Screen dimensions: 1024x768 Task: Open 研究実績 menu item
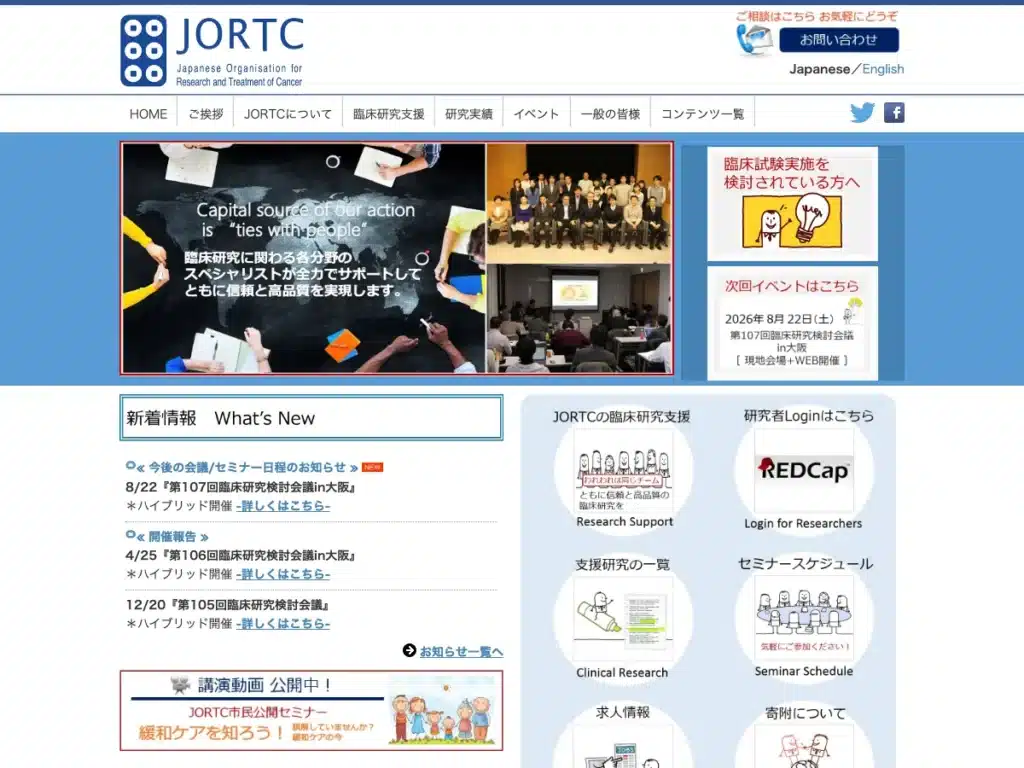pyautogui.click(x=469, y=114)
